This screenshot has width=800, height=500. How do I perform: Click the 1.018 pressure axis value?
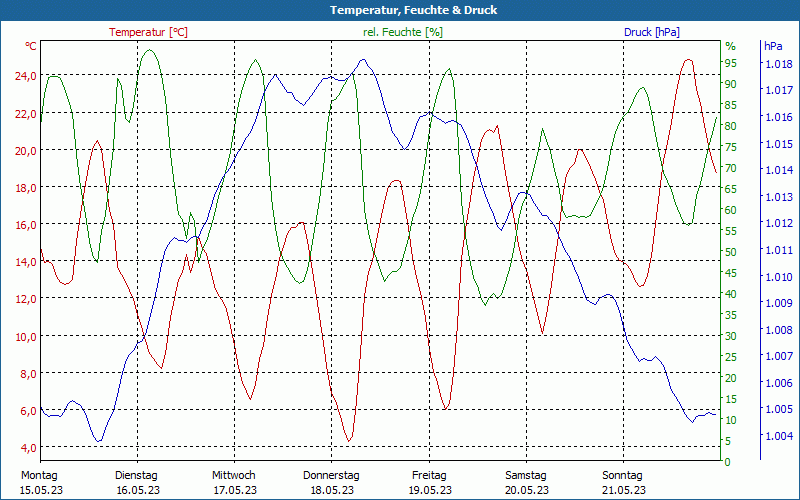pyautogui.click(x=778, y=64)
